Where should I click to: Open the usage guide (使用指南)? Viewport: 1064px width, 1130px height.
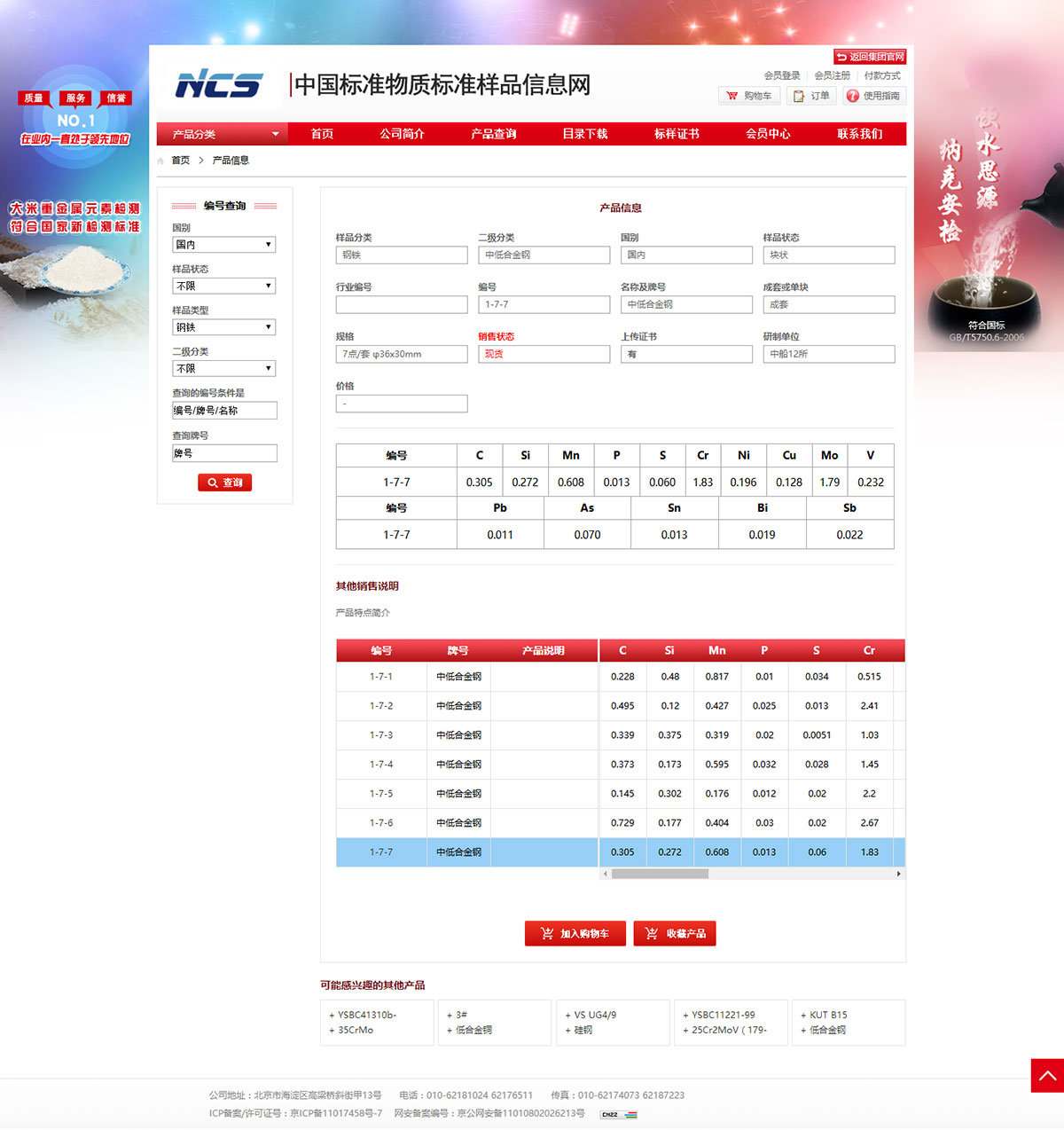(x=874, y=96)
